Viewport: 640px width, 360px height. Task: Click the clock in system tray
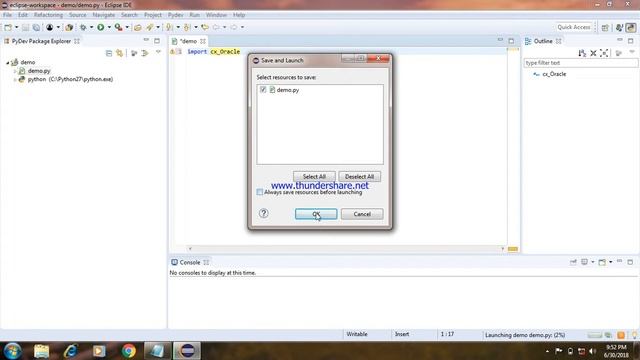(616, 351)
